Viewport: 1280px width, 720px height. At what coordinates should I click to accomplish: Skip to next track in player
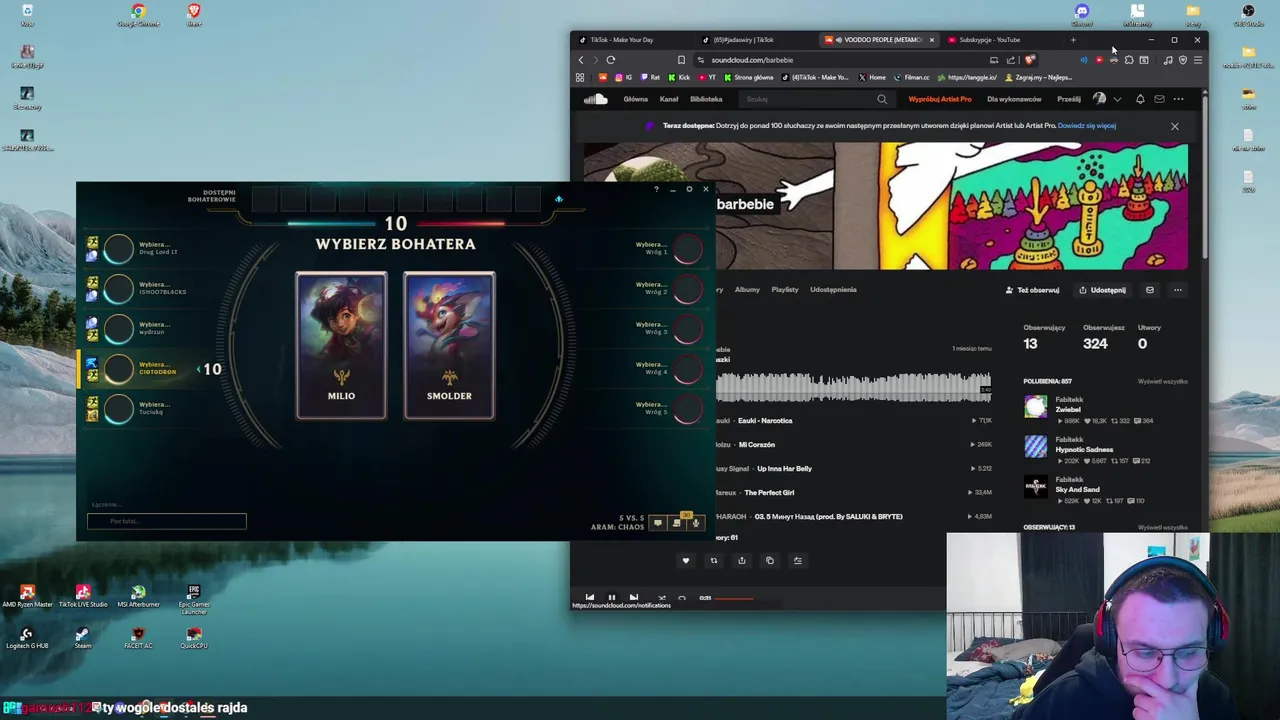point(634,598)
